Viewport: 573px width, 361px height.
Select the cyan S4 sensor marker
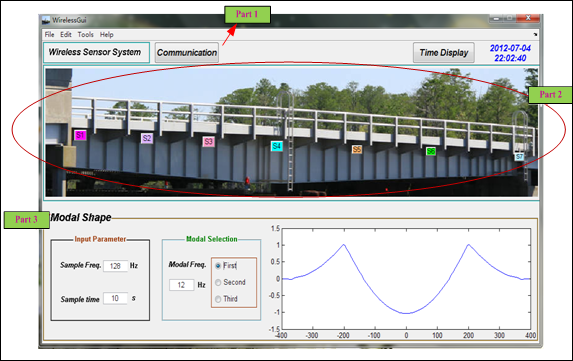(277, 146)
